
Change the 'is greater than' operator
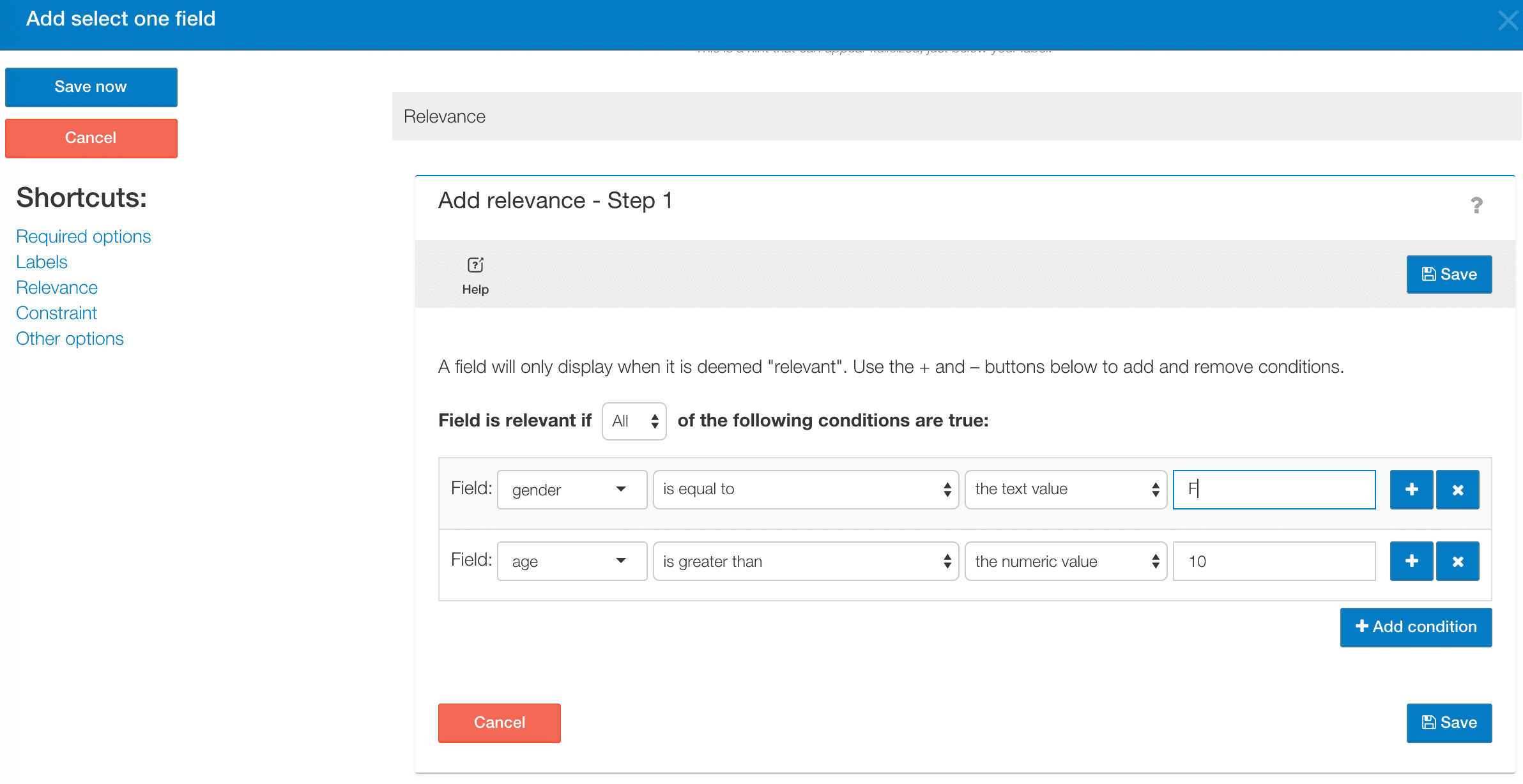tap(805, 561)
